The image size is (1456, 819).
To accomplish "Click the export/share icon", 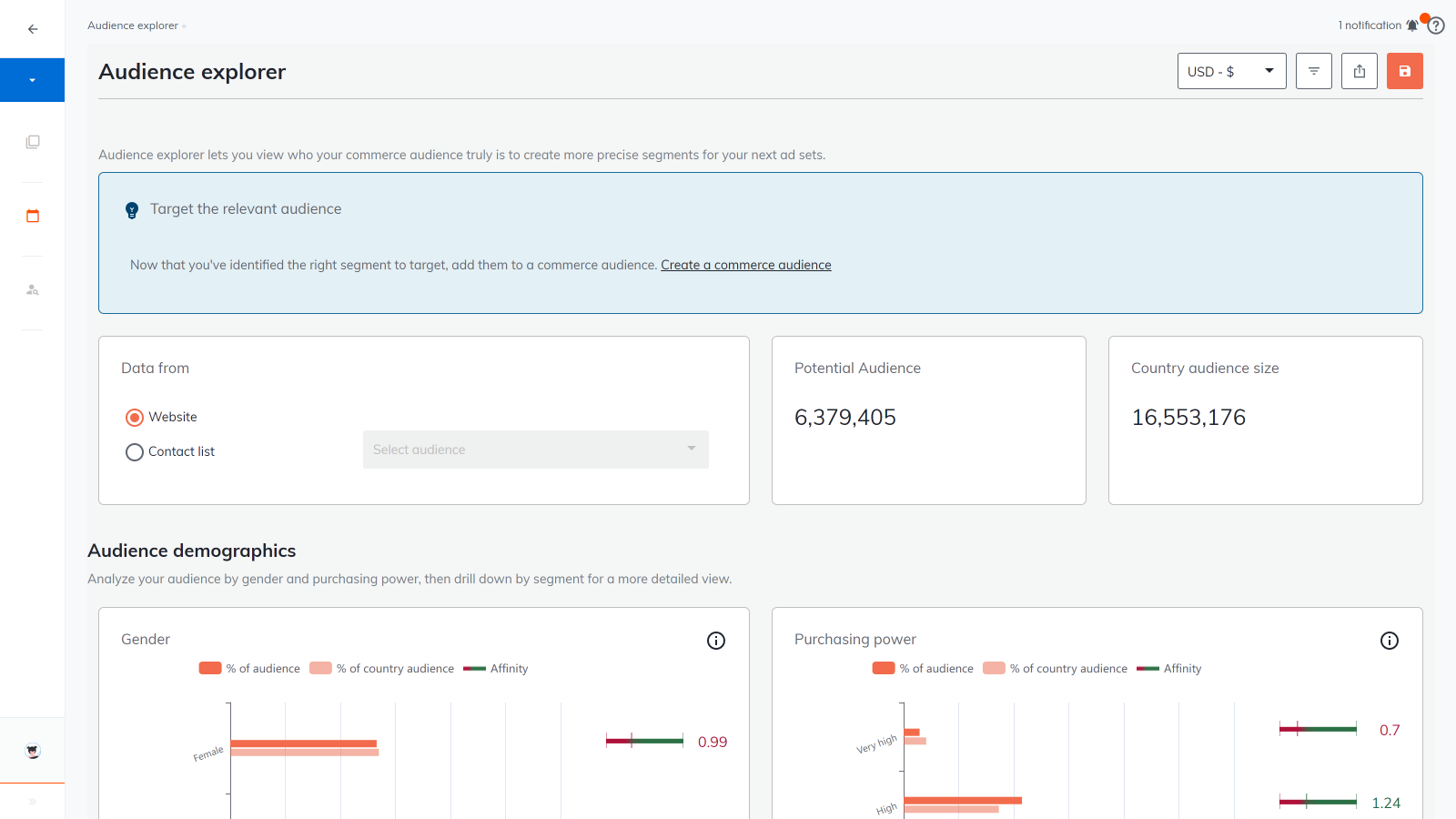I will (x=1359, y=71).
